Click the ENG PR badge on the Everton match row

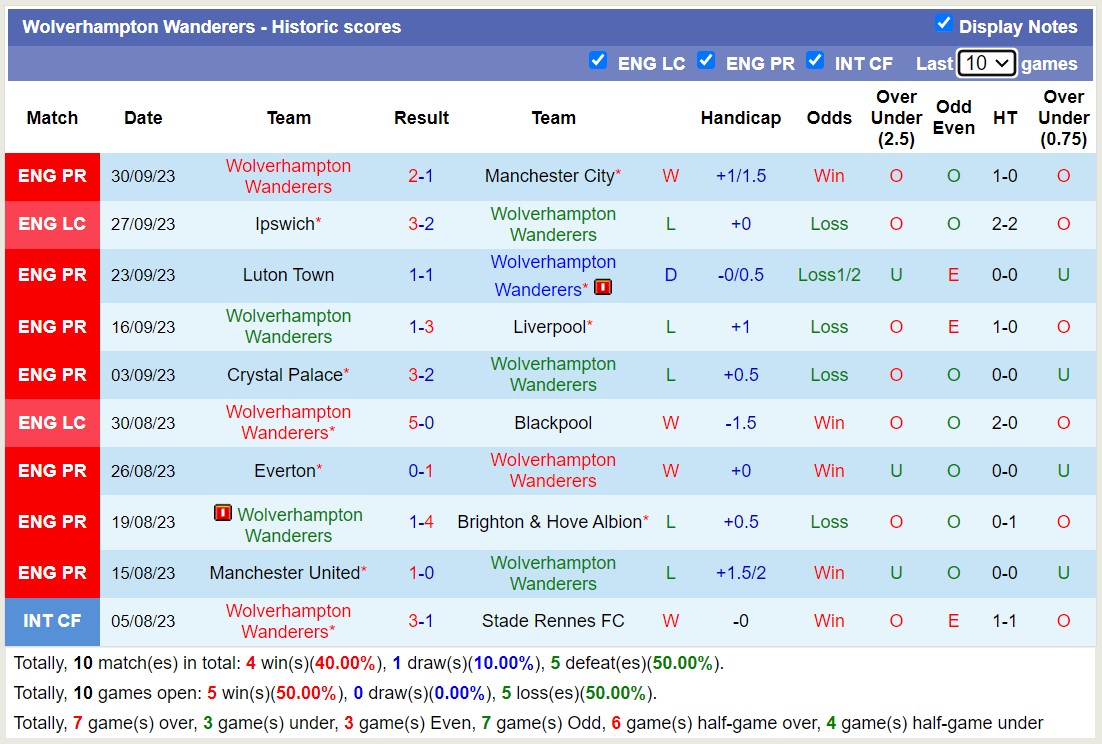coord(52,470)
